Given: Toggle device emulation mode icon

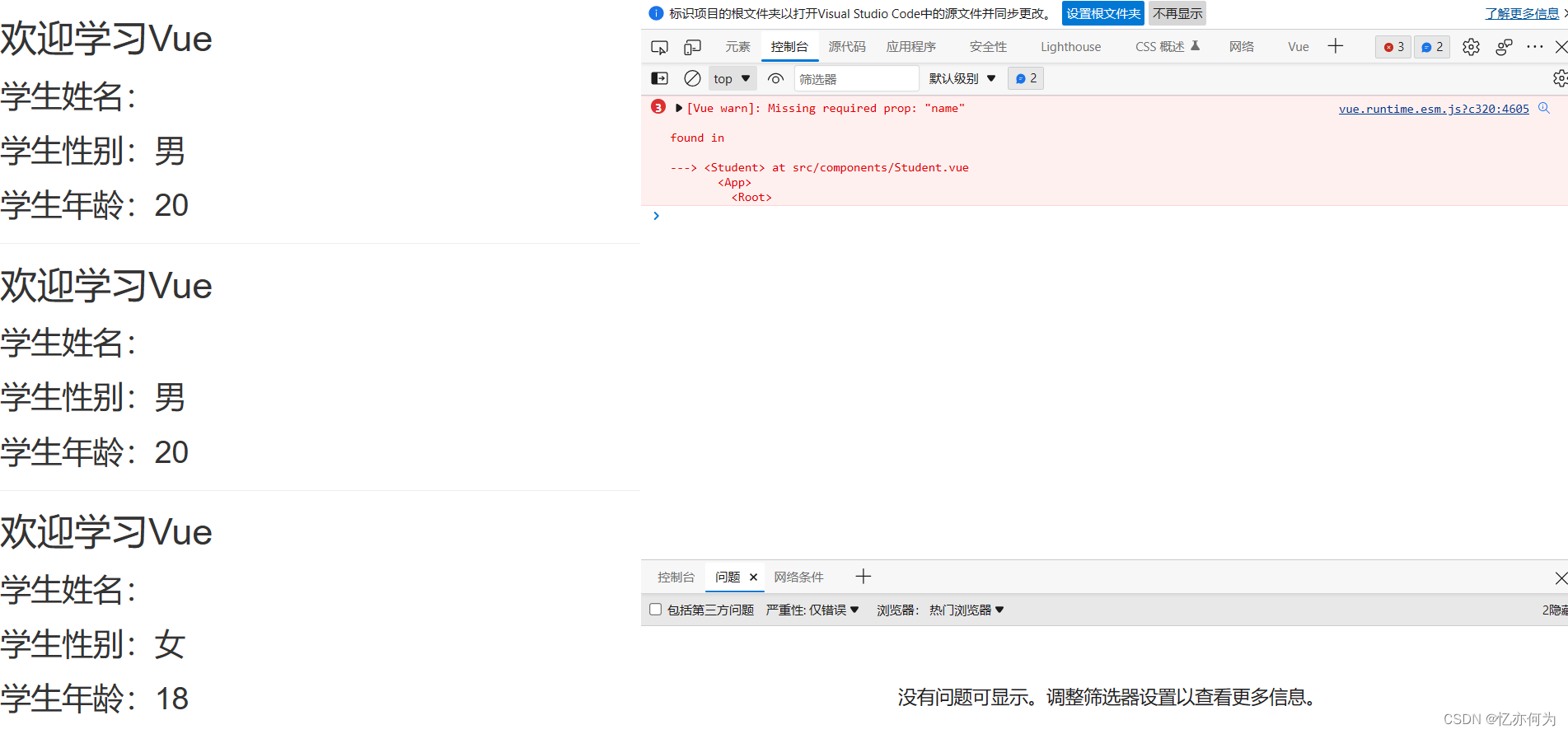Looking at the screenshot, I should click(692, 47).
